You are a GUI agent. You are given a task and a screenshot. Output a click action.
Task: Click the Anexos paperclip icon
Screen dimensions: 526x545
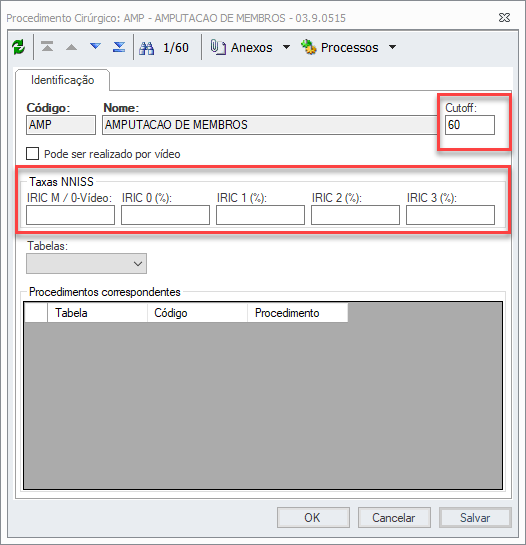point(218,47)
